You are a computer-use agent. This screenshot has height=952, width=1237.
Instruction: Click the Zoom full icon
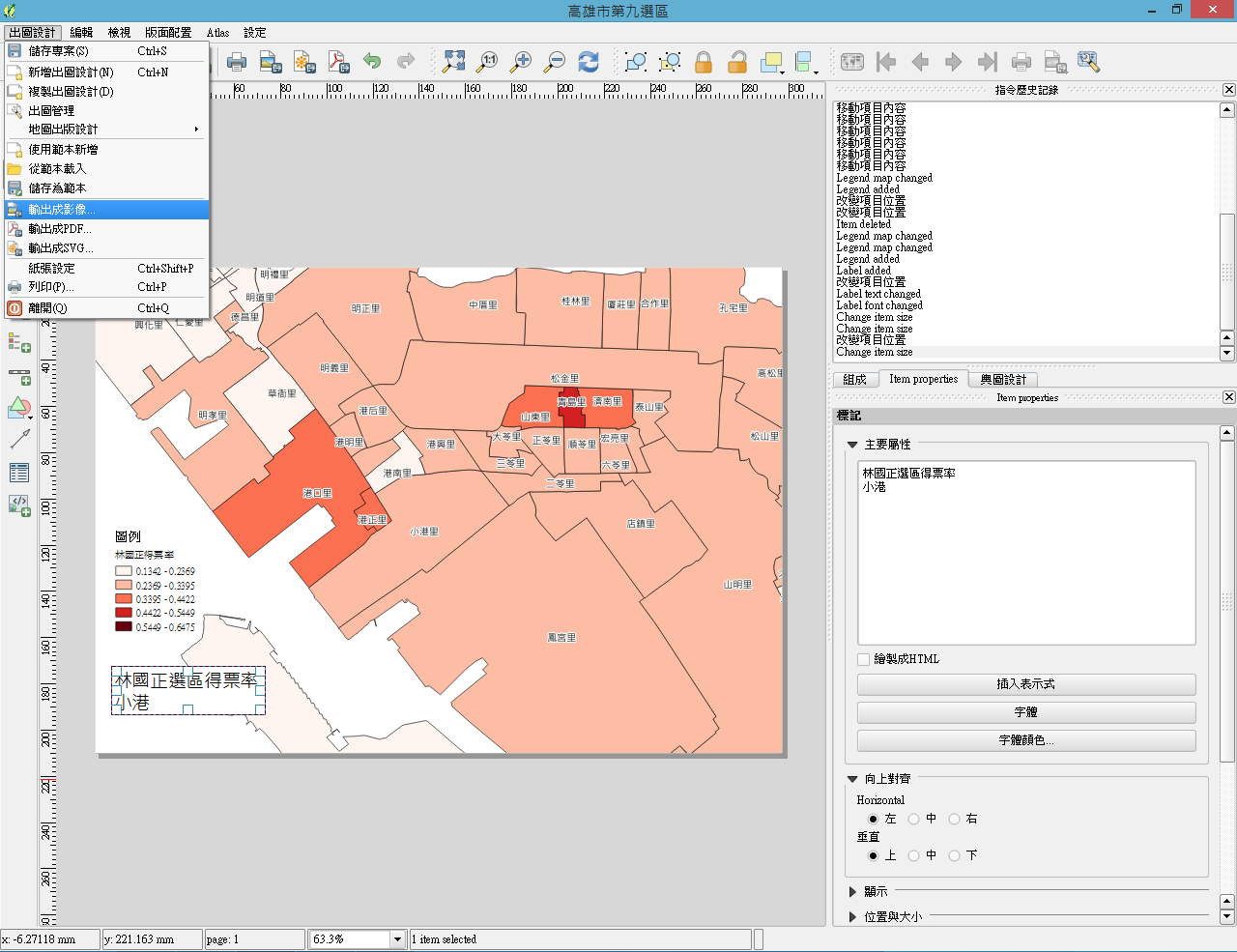453,63
